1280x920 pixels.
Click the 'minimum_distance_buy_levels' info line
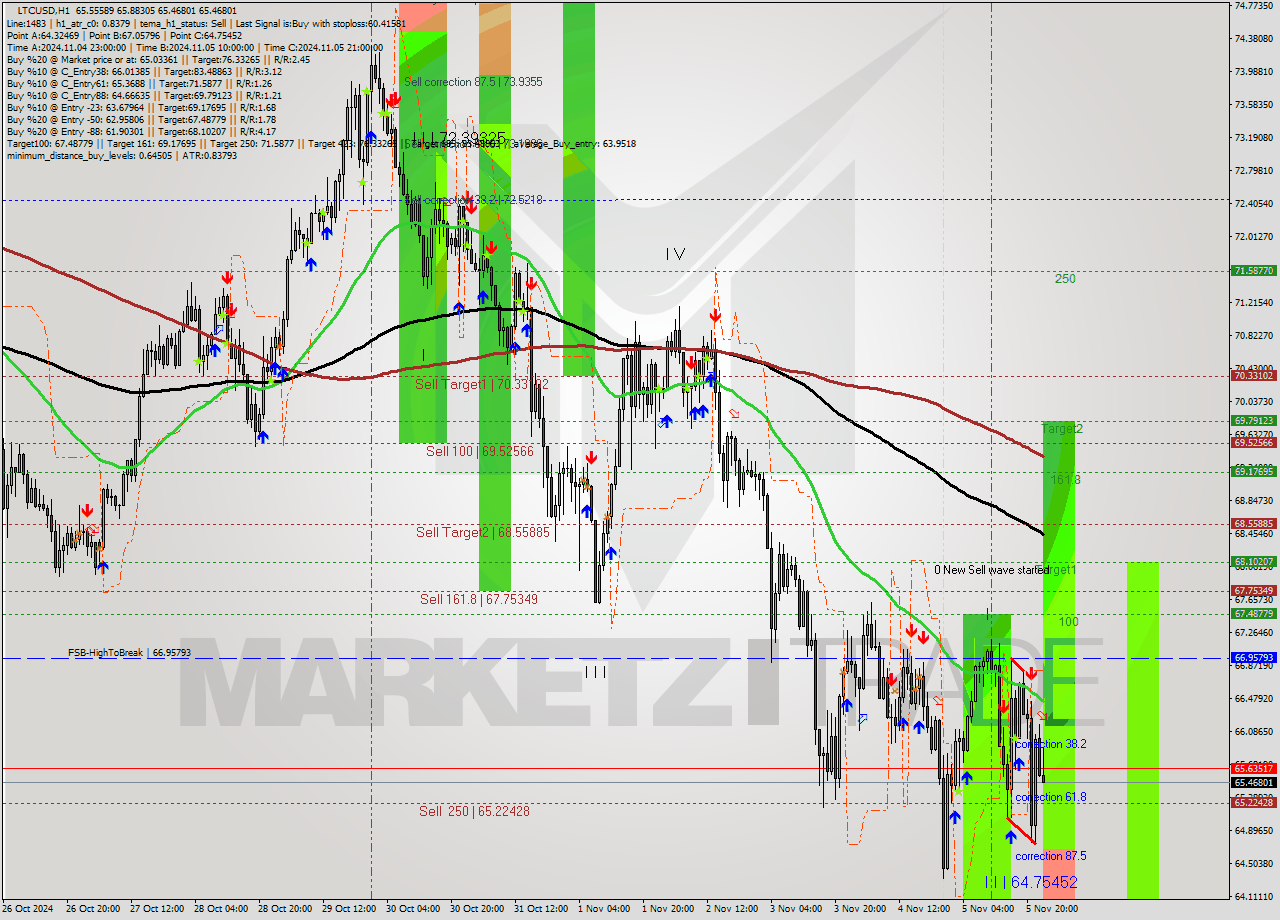click(122, 155)
